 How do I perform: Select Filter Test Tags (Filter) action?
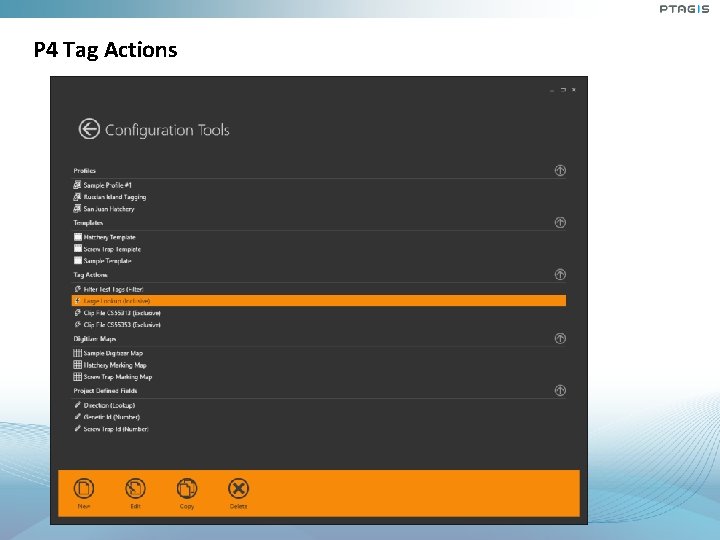[109, 289]
